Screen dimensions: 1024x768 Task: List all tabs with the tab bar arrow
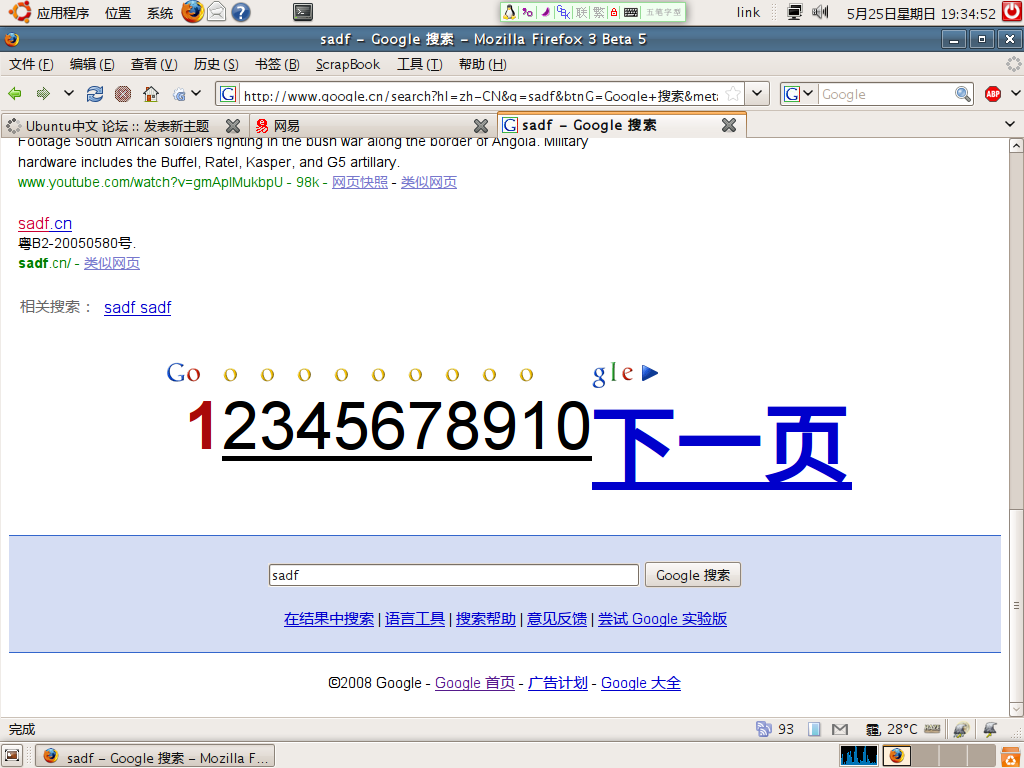pos(1010,124)
